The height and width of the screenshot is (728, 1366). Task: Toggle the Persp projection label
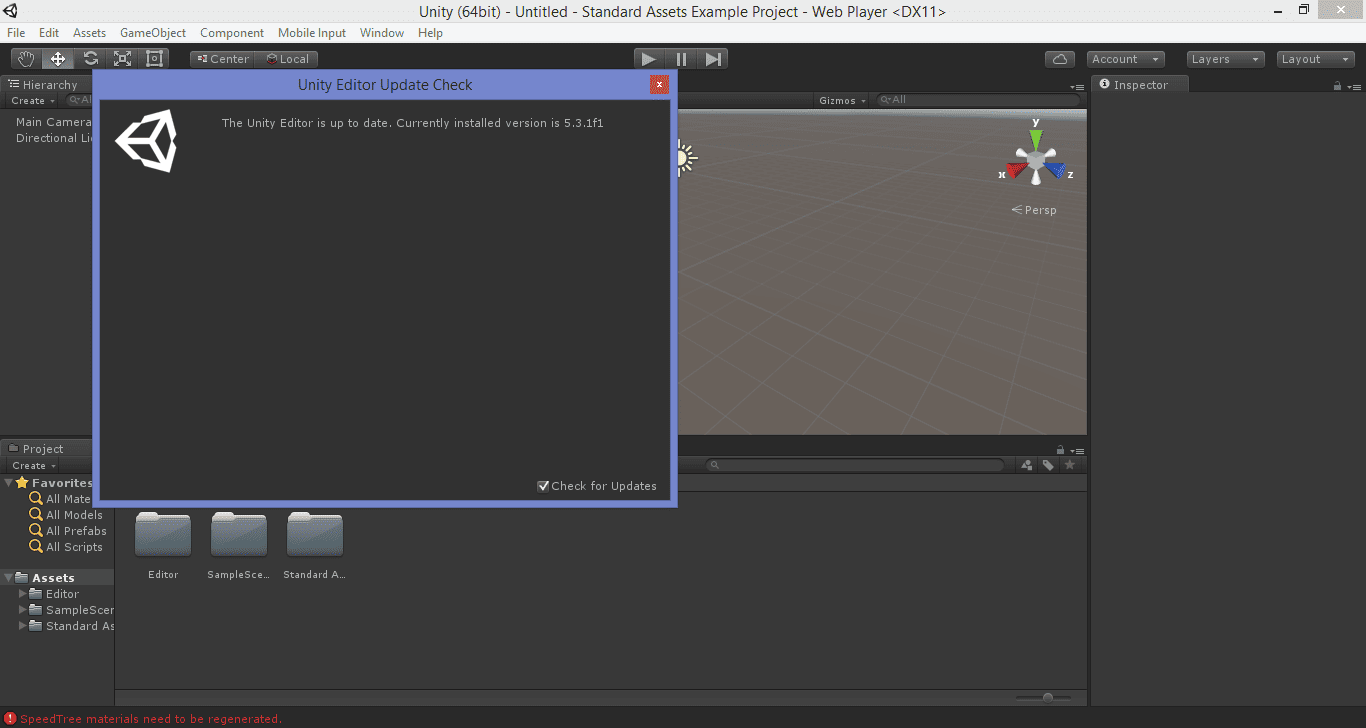1034,210
